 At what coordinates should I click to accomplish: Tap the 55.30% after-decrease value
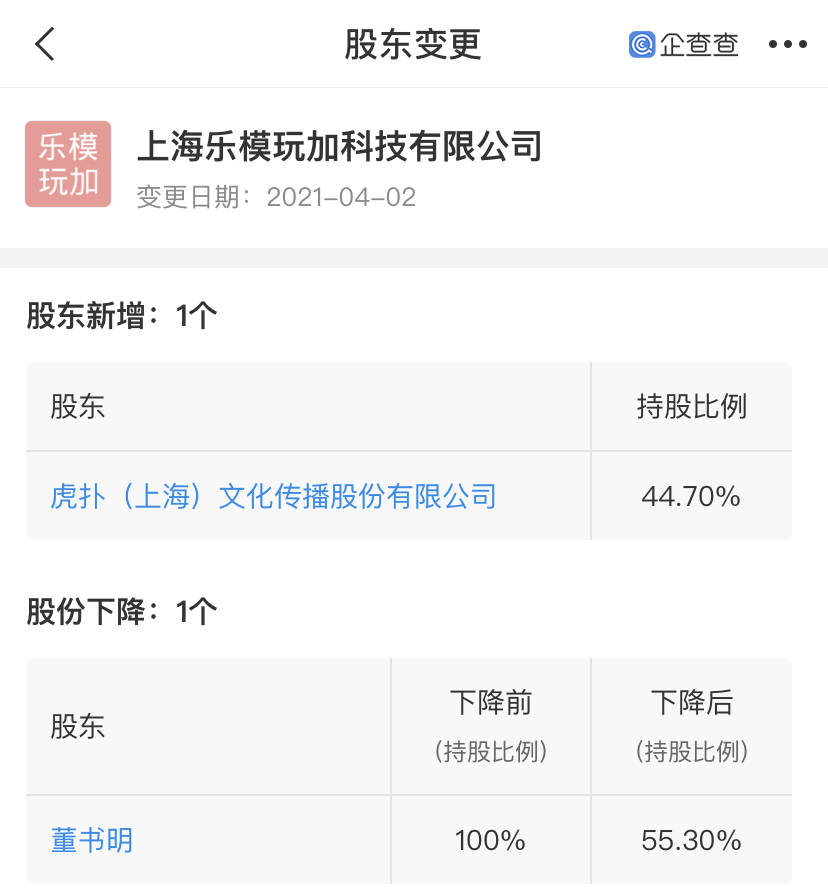[x=691, y=840]
